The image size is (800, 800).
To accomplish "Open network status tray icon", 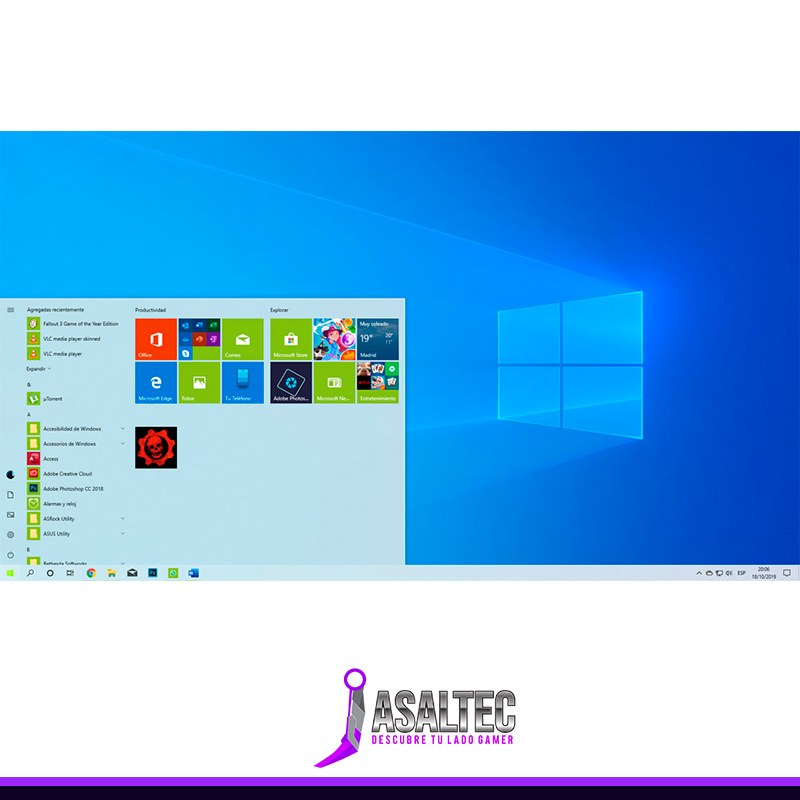I will [x=719, y=573].
